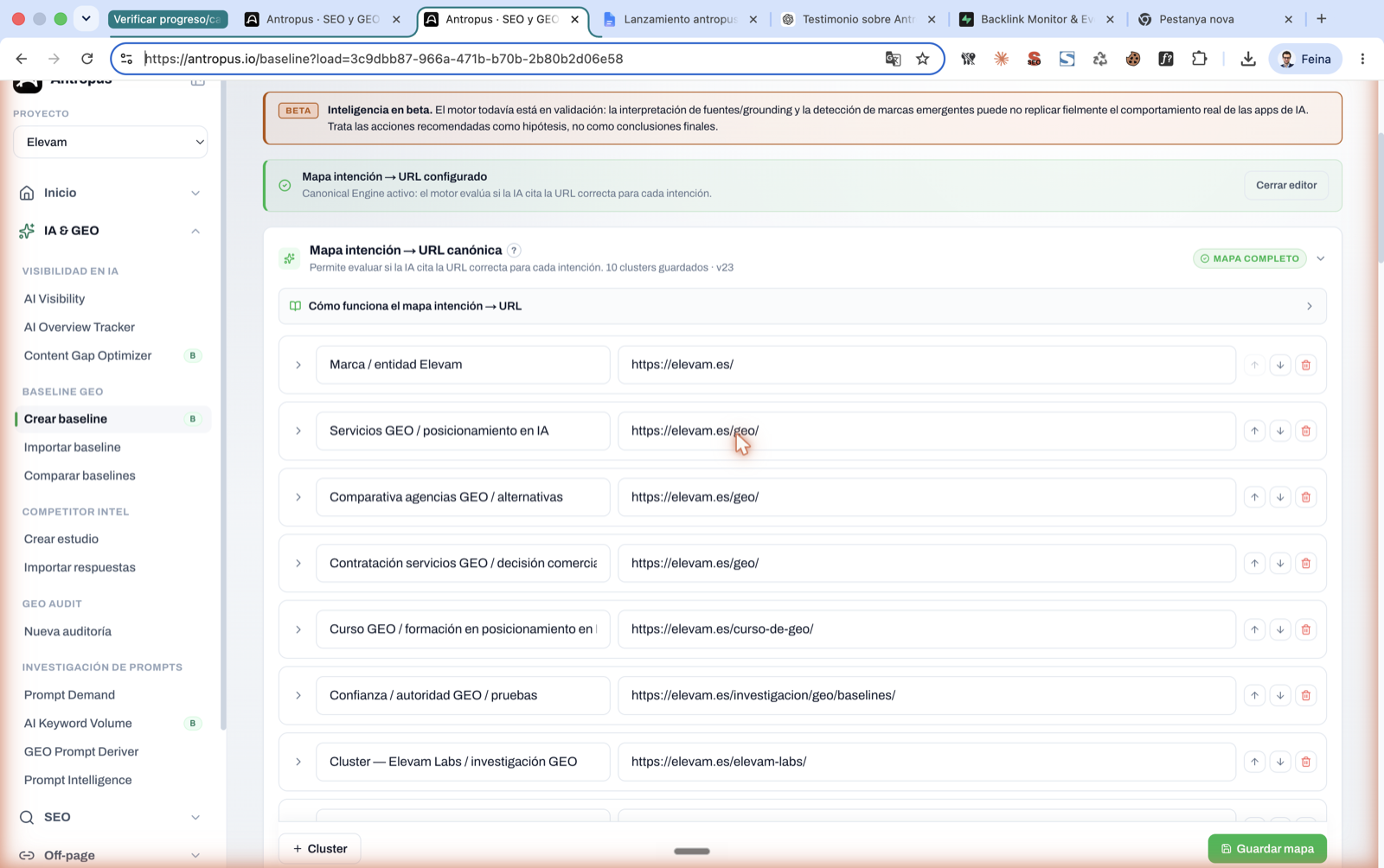The image size is (1384, 868).
Task: Expand the SEO sidebar section
Action: point(195,817)
